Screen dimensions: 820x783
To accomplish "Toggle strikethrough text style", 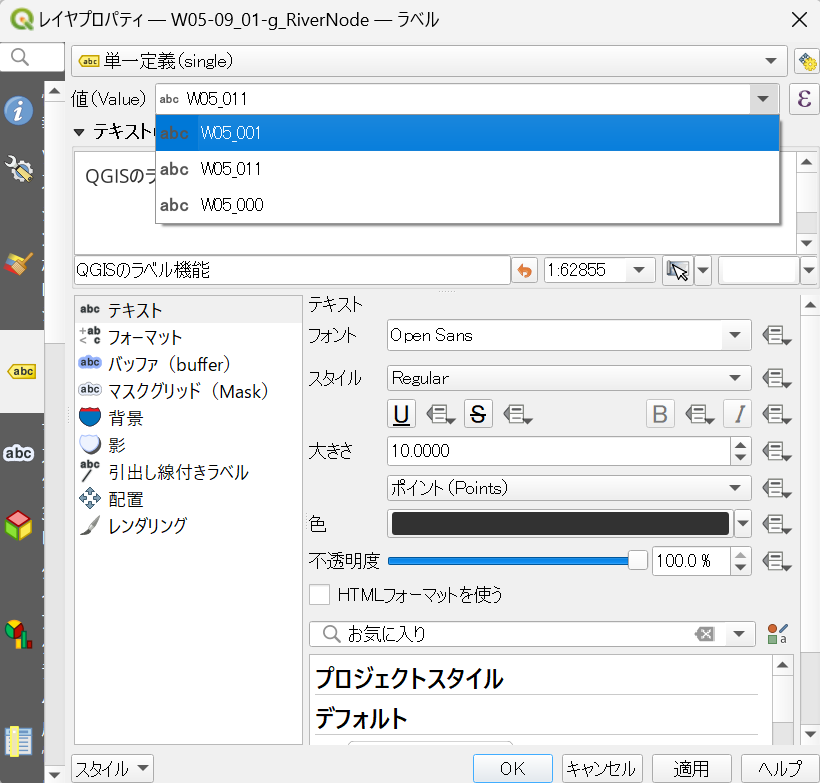I will coord(478,414).
